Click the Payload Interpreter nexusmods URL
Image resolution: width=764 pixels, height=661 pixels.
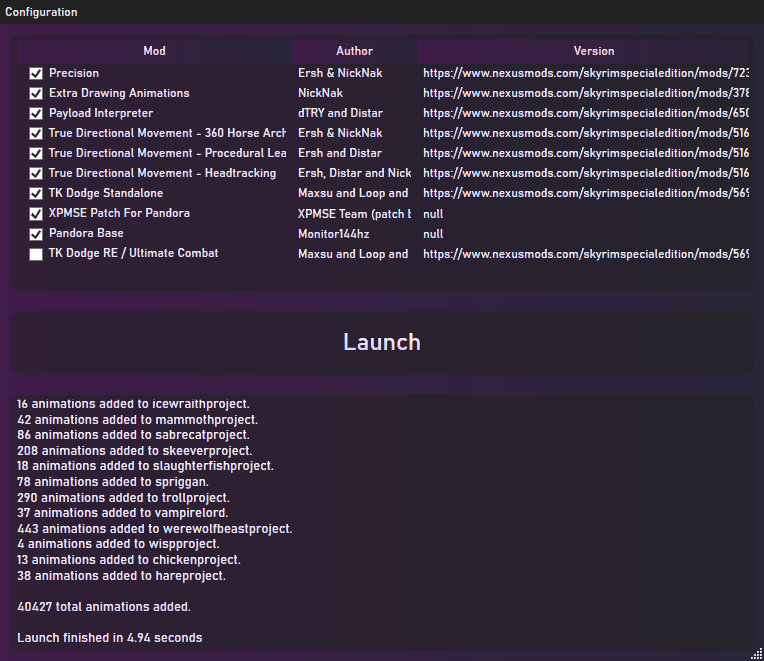pyautogui.click(x=586, y=113)
